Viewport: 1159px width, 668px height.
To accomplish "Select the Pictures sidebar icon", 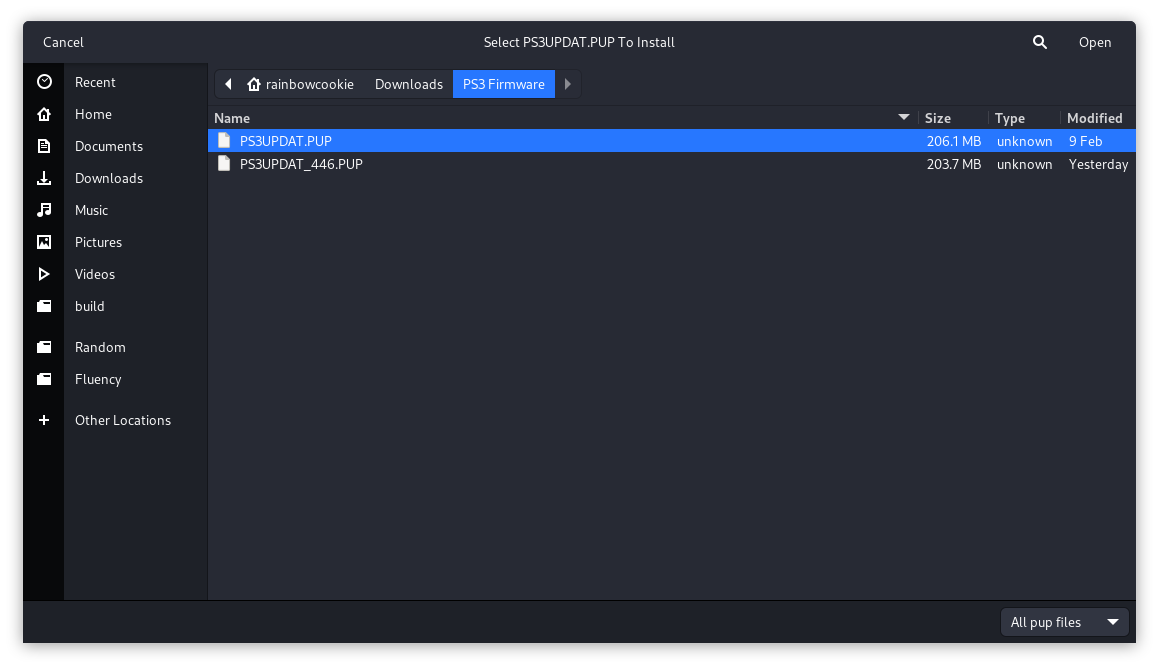I will [x=44, y=242].
